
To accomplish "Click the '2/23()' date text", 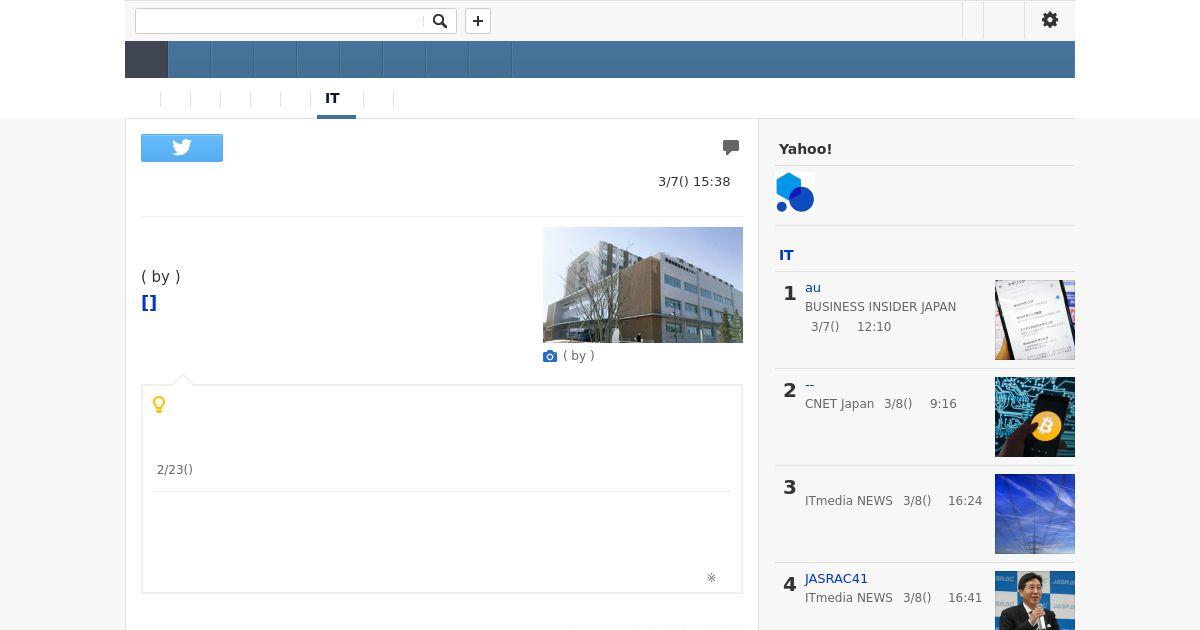I will point(175,469).
